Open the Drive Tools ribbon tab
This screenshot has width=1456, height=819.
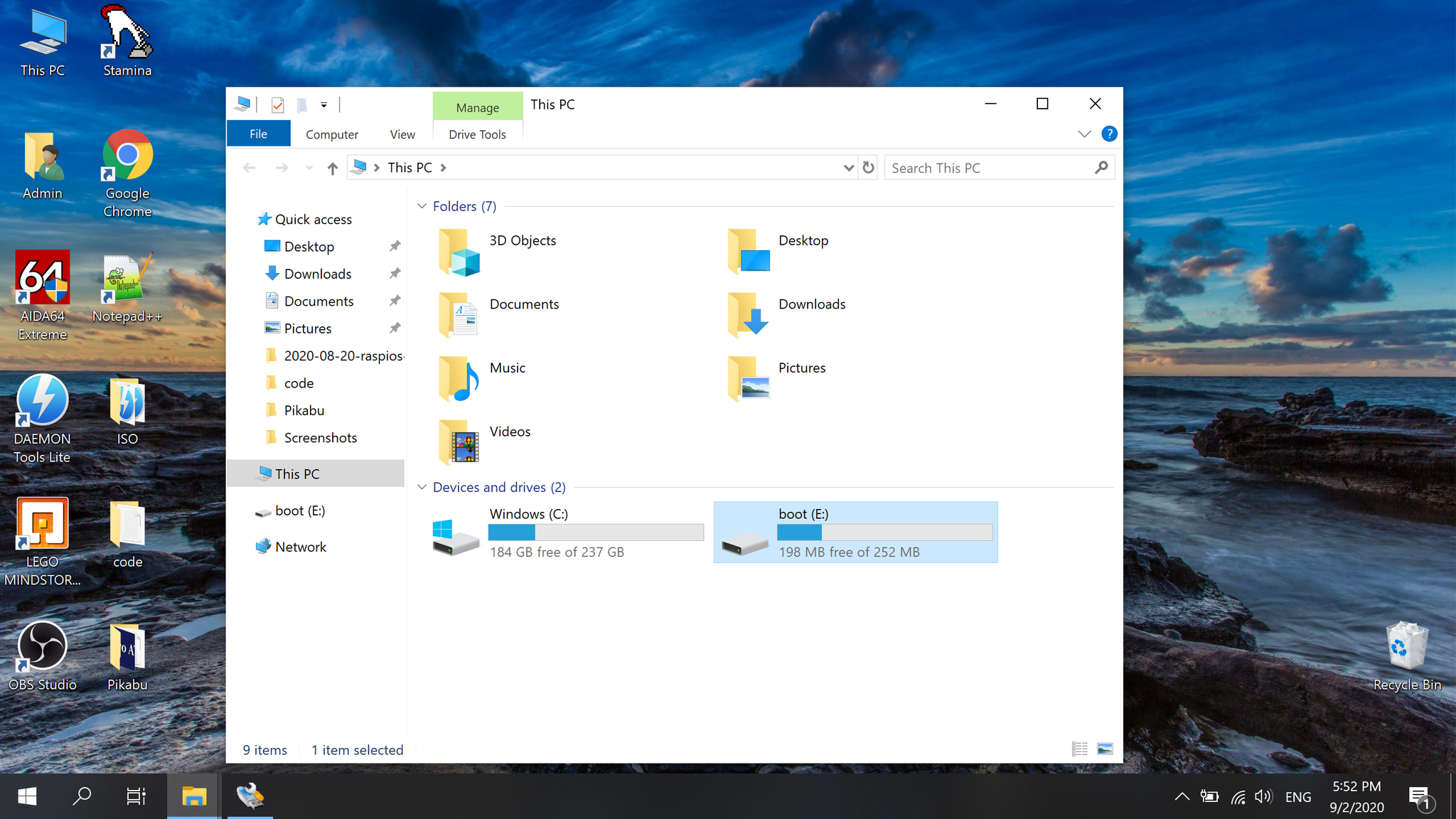tap(477, 134)
